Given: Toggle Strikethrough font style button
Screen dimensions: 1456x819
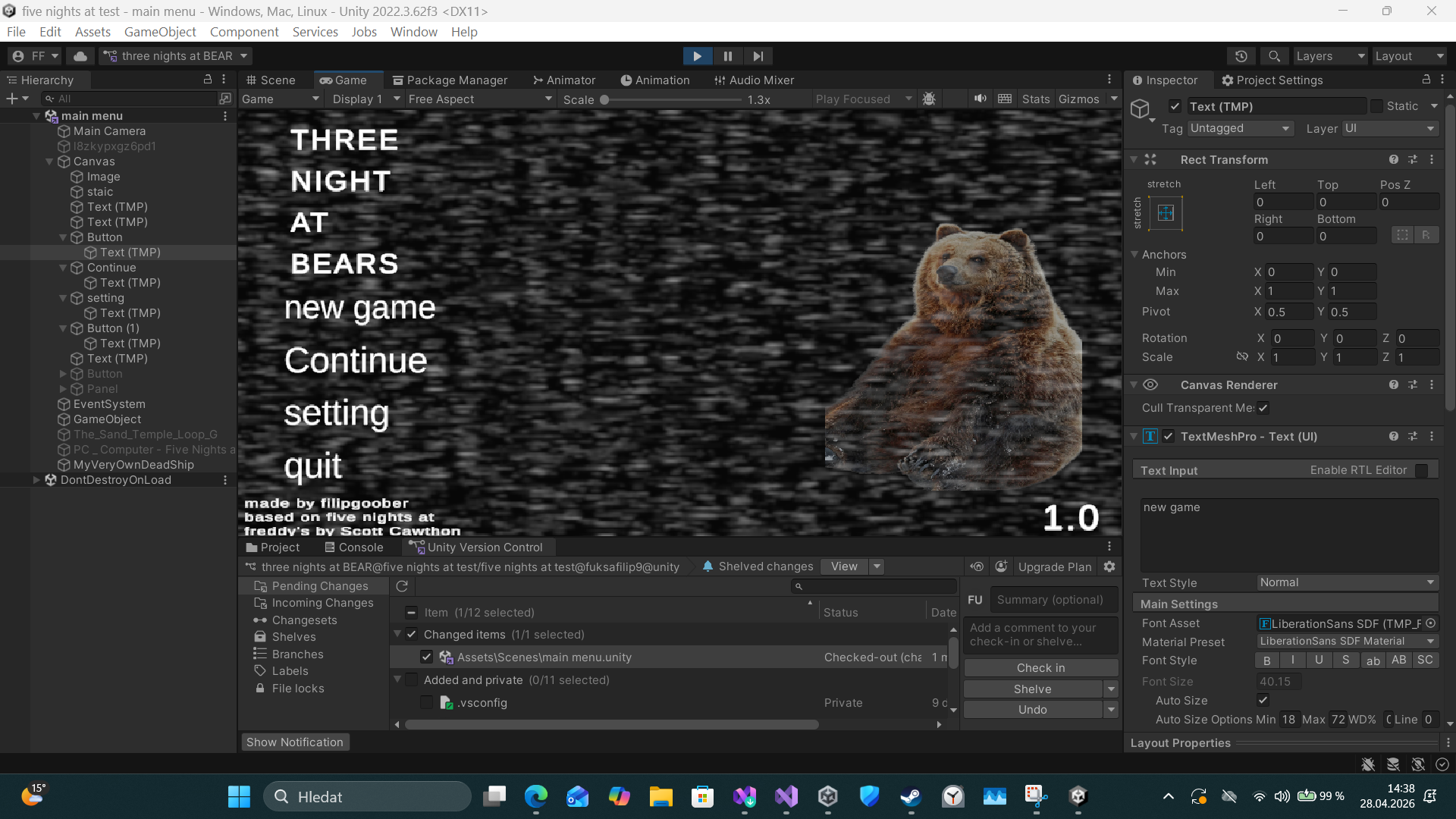Looking at the screenshot, I should click(1346, 661).
